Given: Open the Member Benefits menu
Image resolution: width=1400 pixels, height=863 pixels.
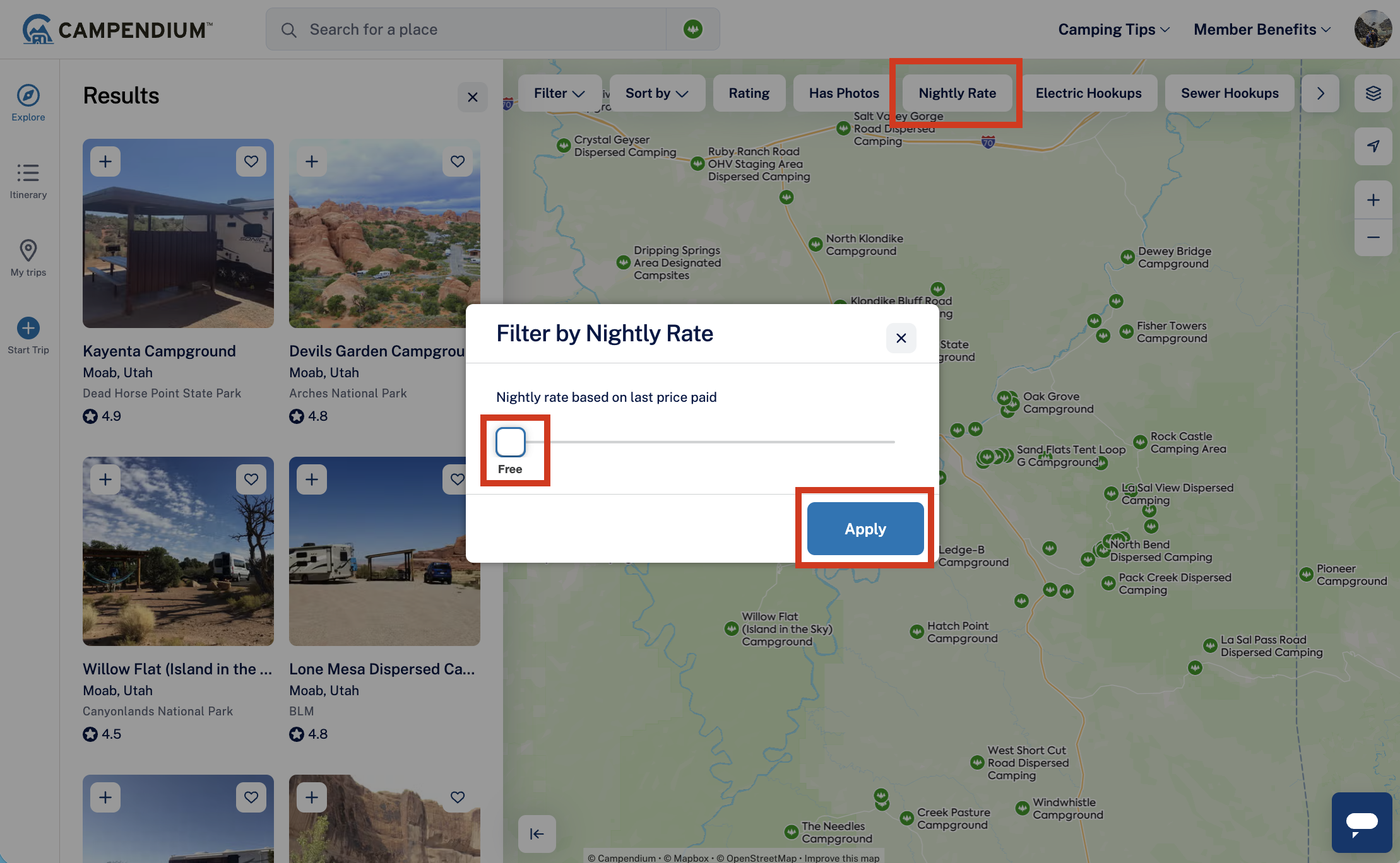Looking at the screenshot, I should [1262, 30].
